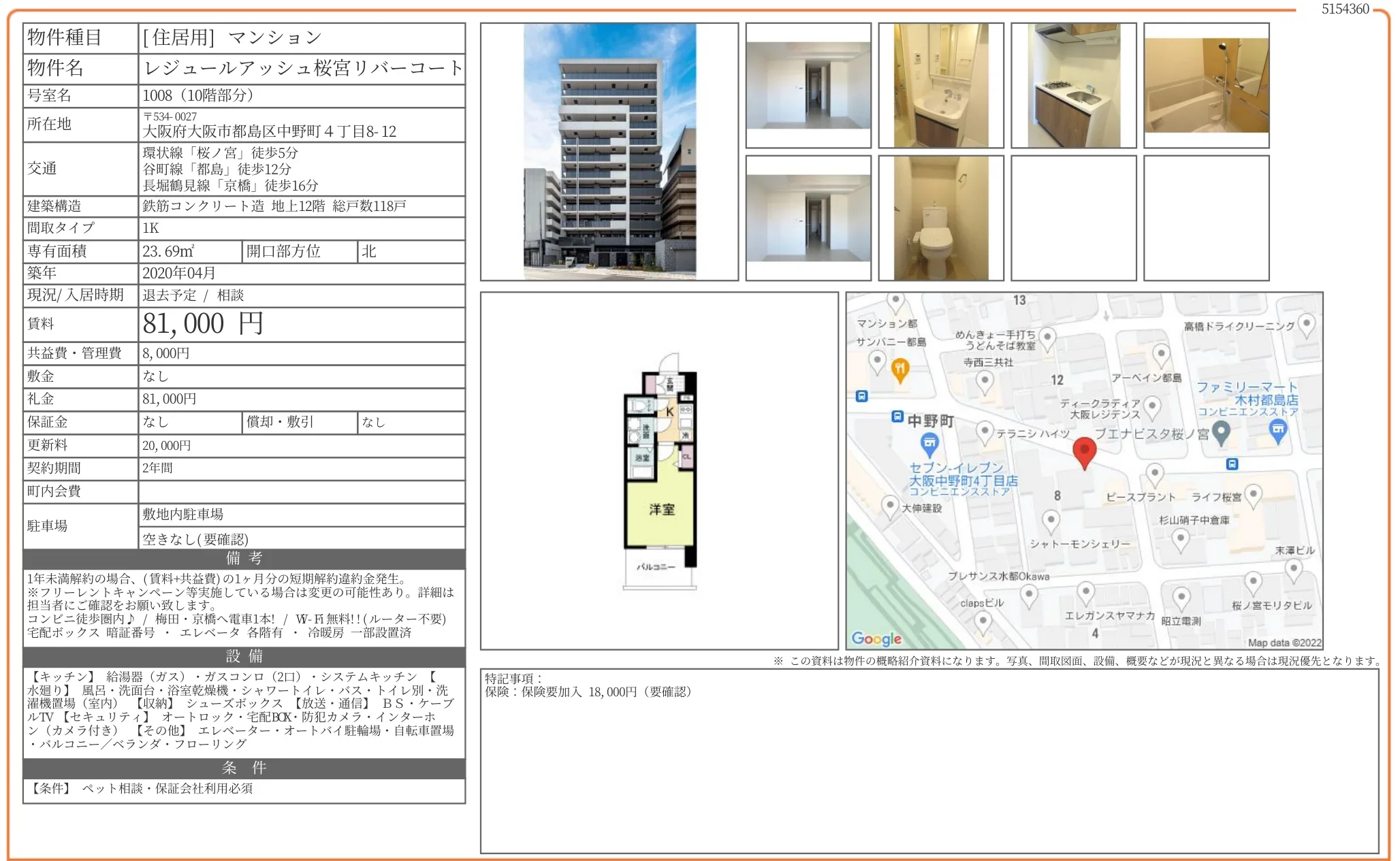Click the 設備 section header
The height and width of the screenshot is (861, 1400).
tap(244, 657)
